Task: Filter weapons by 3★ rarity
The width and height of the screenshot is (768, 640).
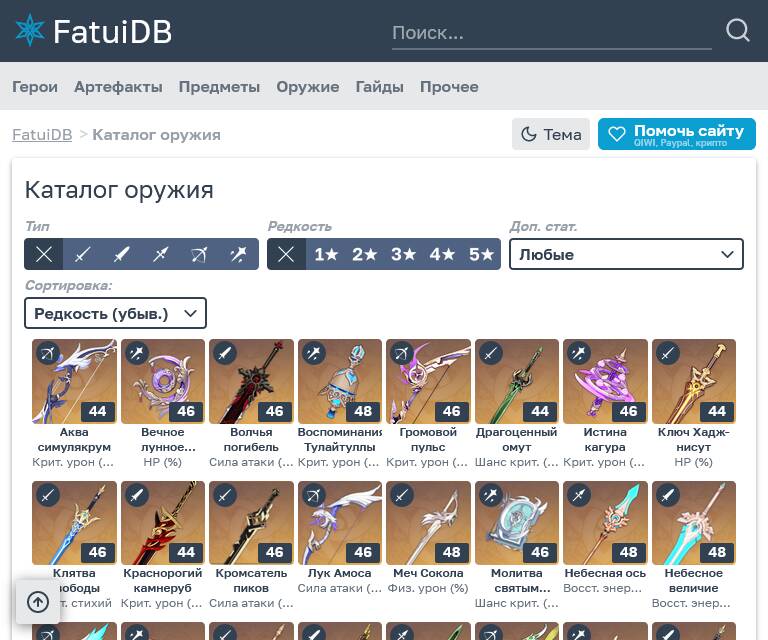Action: pyautogui.click(x=404, y=254)
